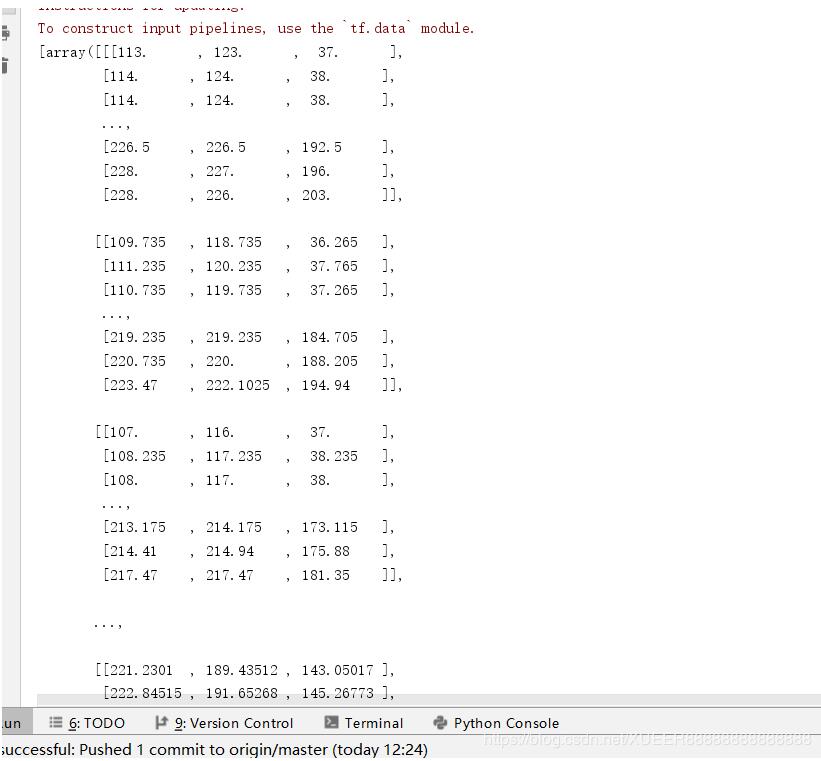821x761 pixels.
Task: Click the value '181.35'
Action: (326, 576)
